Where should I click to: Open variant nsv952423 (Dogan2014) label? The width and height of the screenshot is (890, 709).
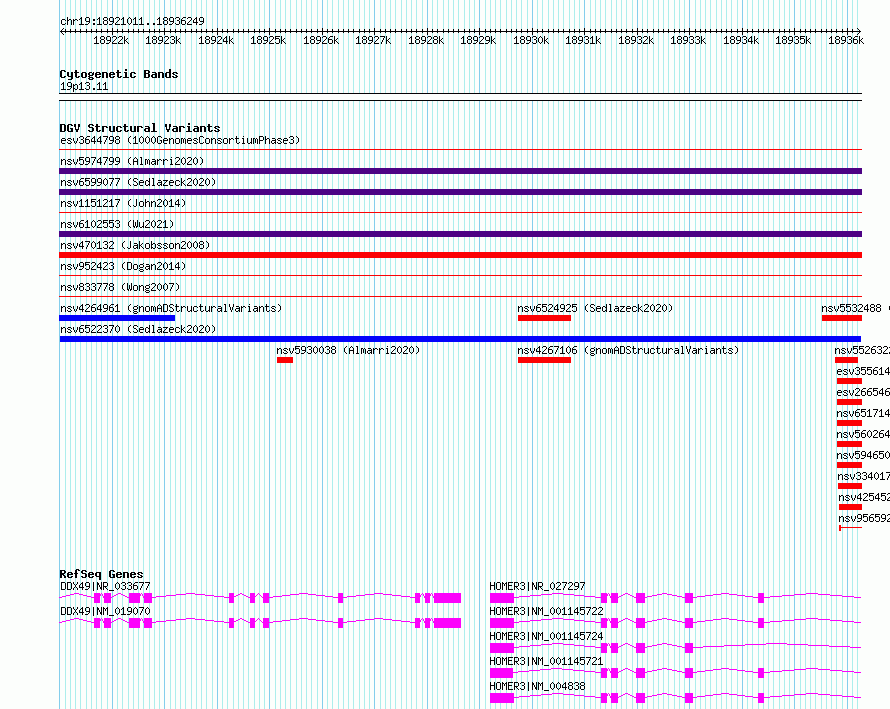tap(123, 266)
